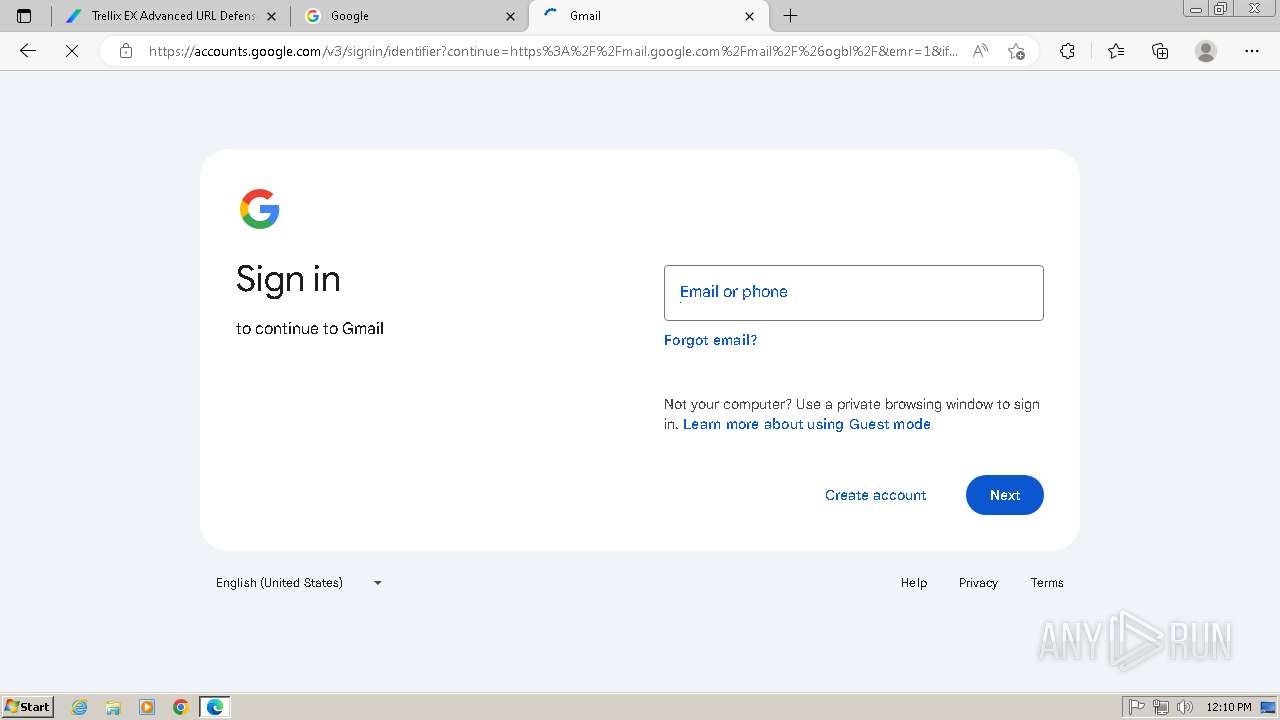The height and width of the screenshot is (720, 1280).
Task: Click the address bar URL
Action: (553, 51)
